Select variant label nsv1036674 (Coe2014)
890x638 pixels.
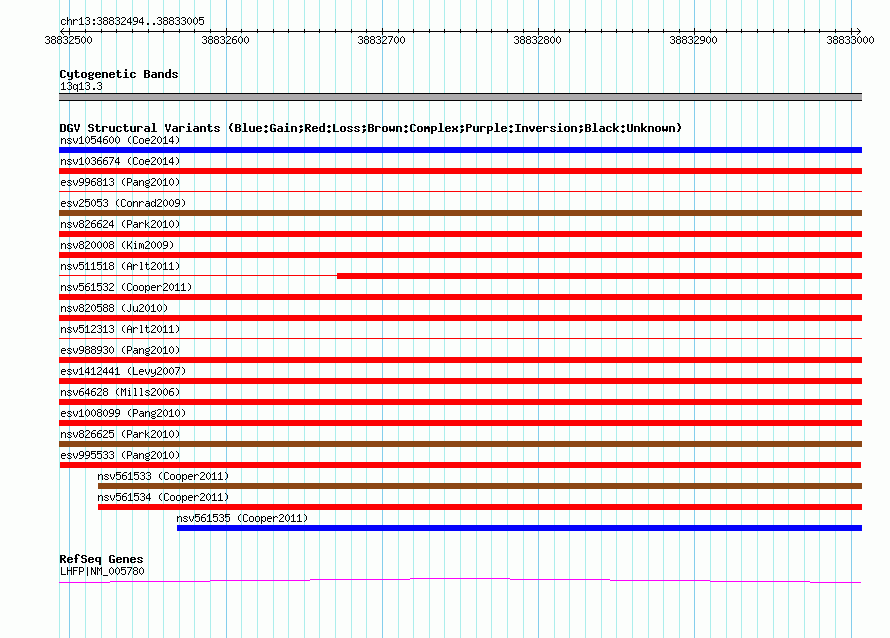(120, 161)
